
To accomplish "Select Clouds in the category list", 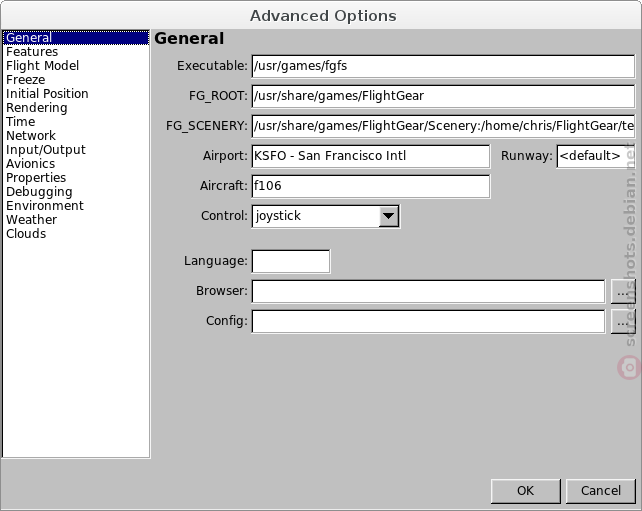I will coord(76,233).
